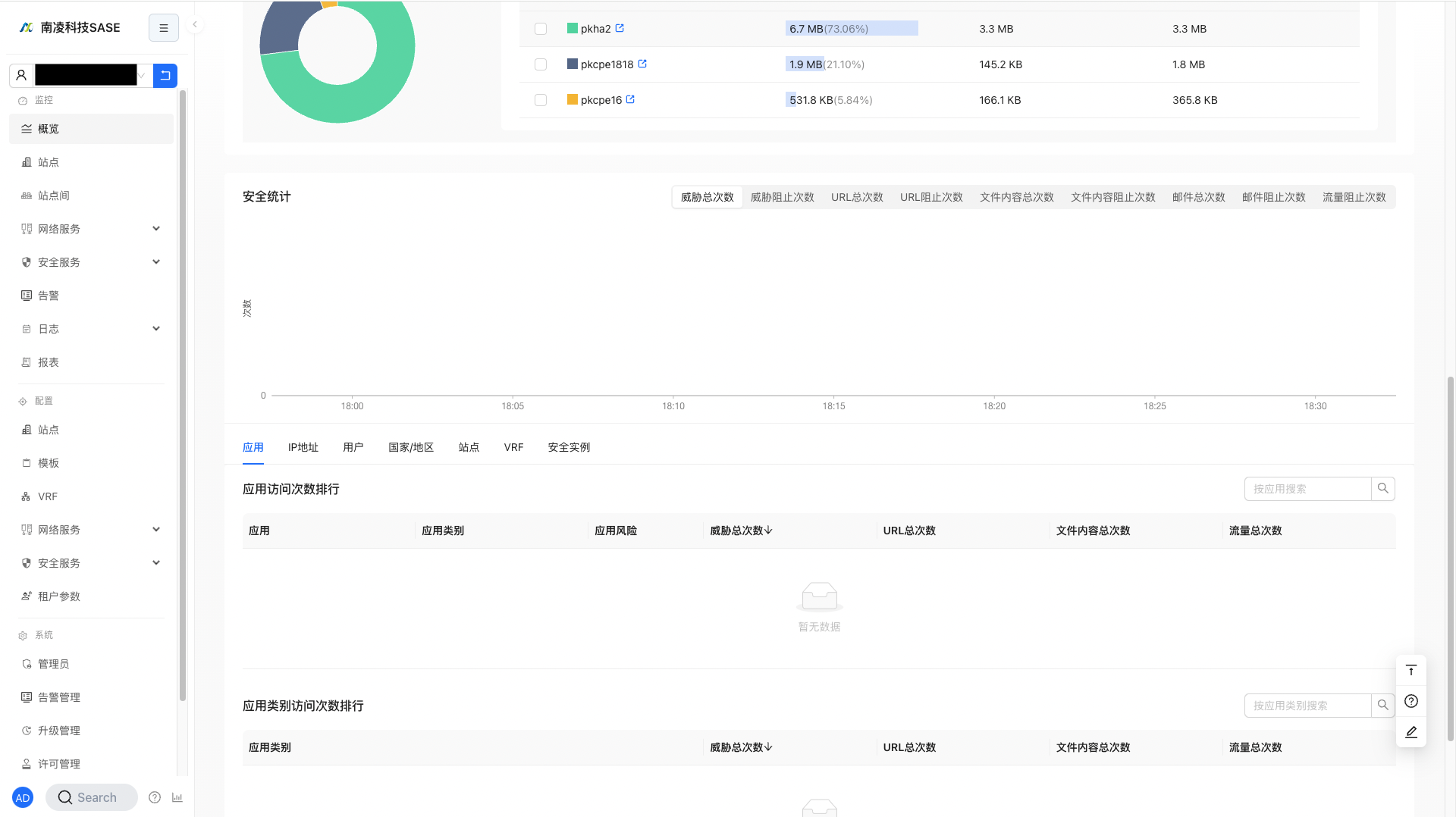
Task: Open monitoring 站点 sites page
Action: (91, 162)
